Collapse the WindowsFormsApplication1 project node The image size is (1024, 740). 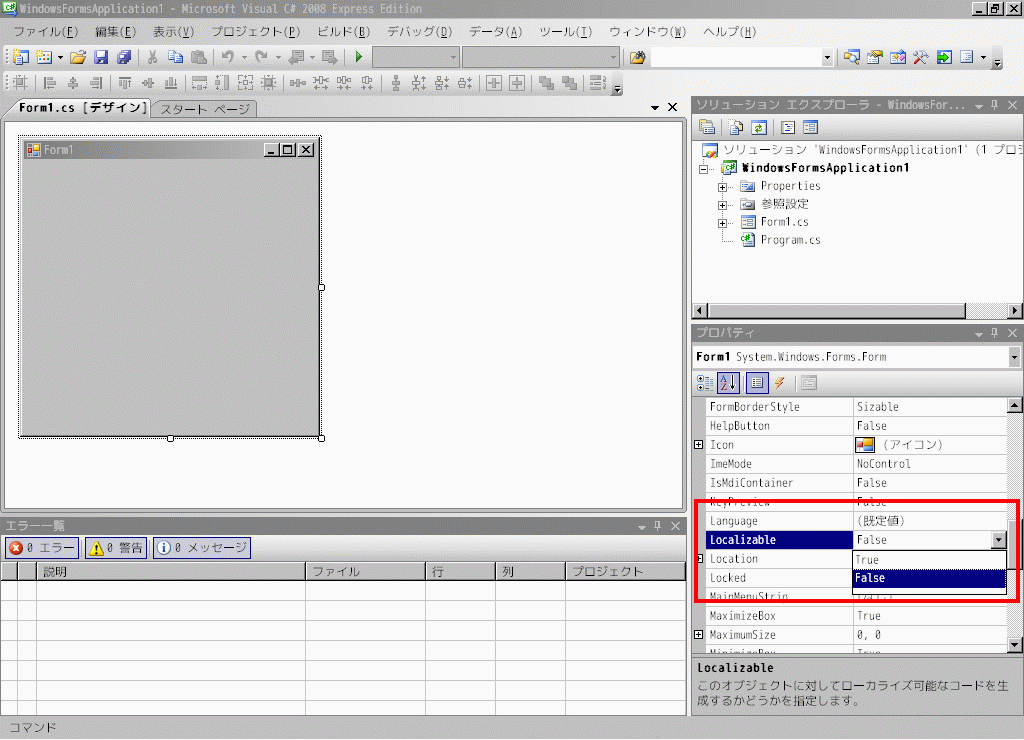(704, 169)
